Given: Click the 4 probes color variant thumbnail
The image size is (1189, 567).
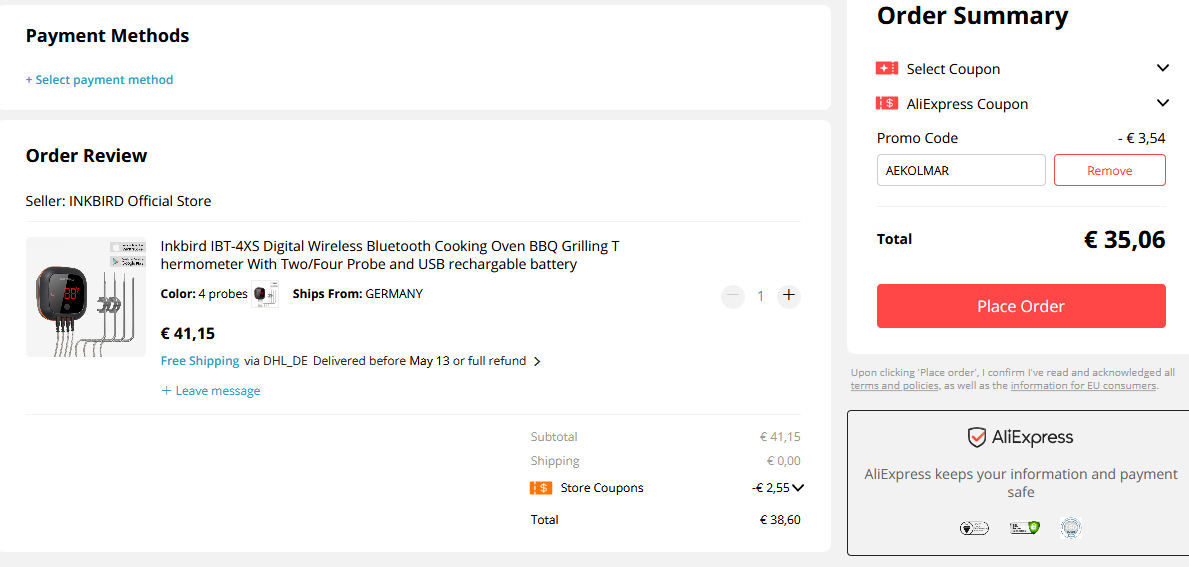Looking at the screenshot, I should 261,294.
